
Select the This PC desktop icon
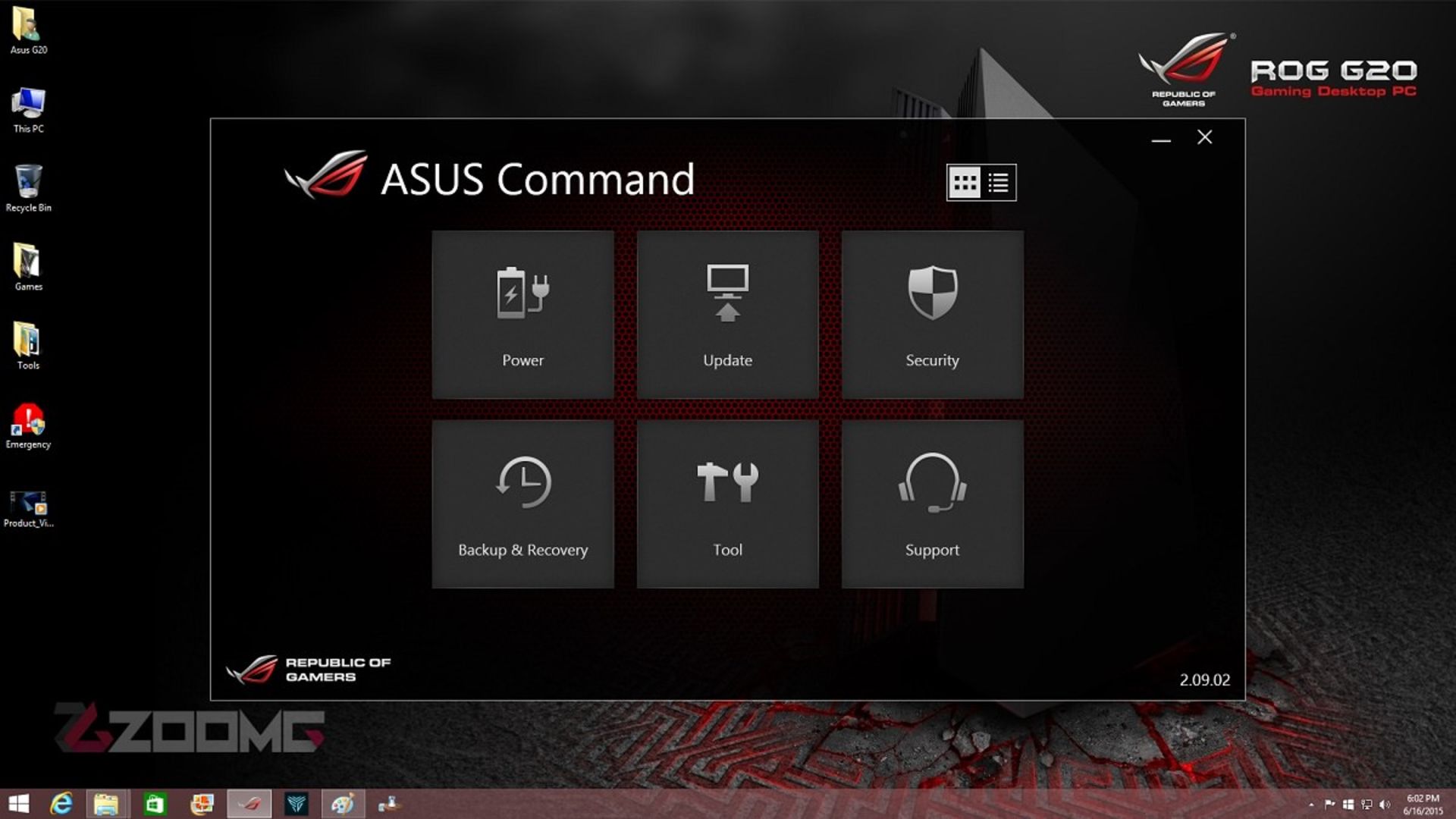pyautogui.click(x=28, y=110)
